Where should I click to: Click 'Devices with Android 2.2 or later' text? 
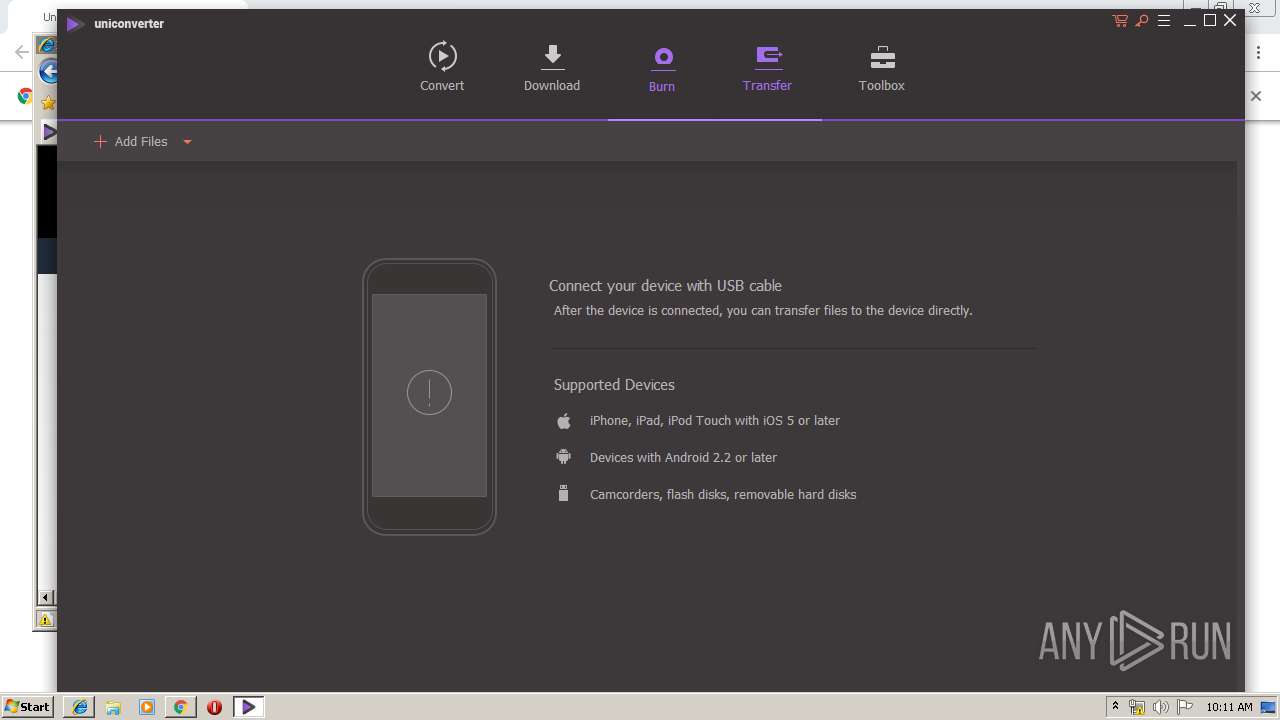(683, 458)
